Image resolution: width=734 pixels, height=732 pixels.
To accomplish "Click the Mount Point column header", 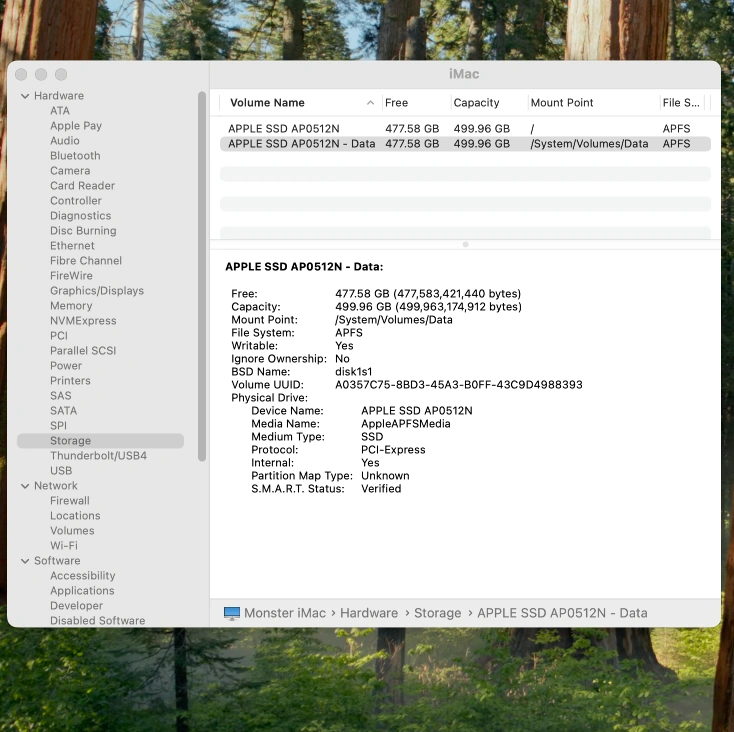I will [x=562, y=103].
